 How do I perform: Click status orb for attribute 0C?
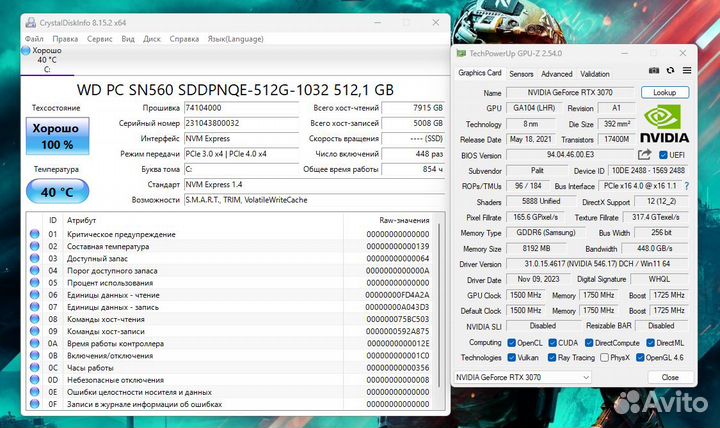coord(34,367)
